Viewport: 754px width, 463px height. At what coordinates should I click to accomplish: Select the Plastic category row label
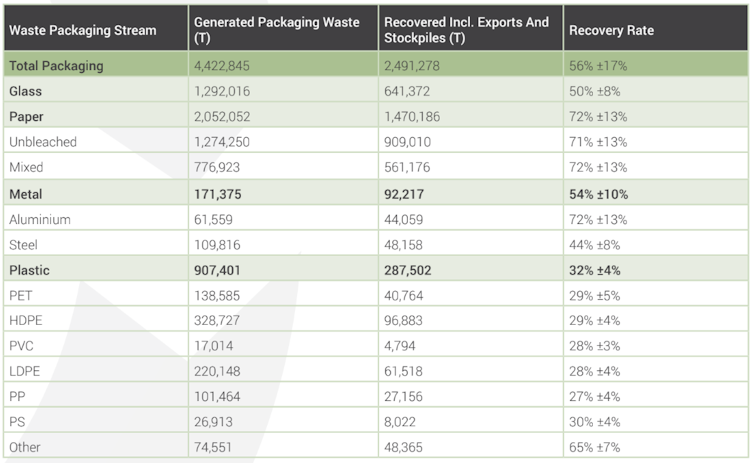[x=30, y=270]
